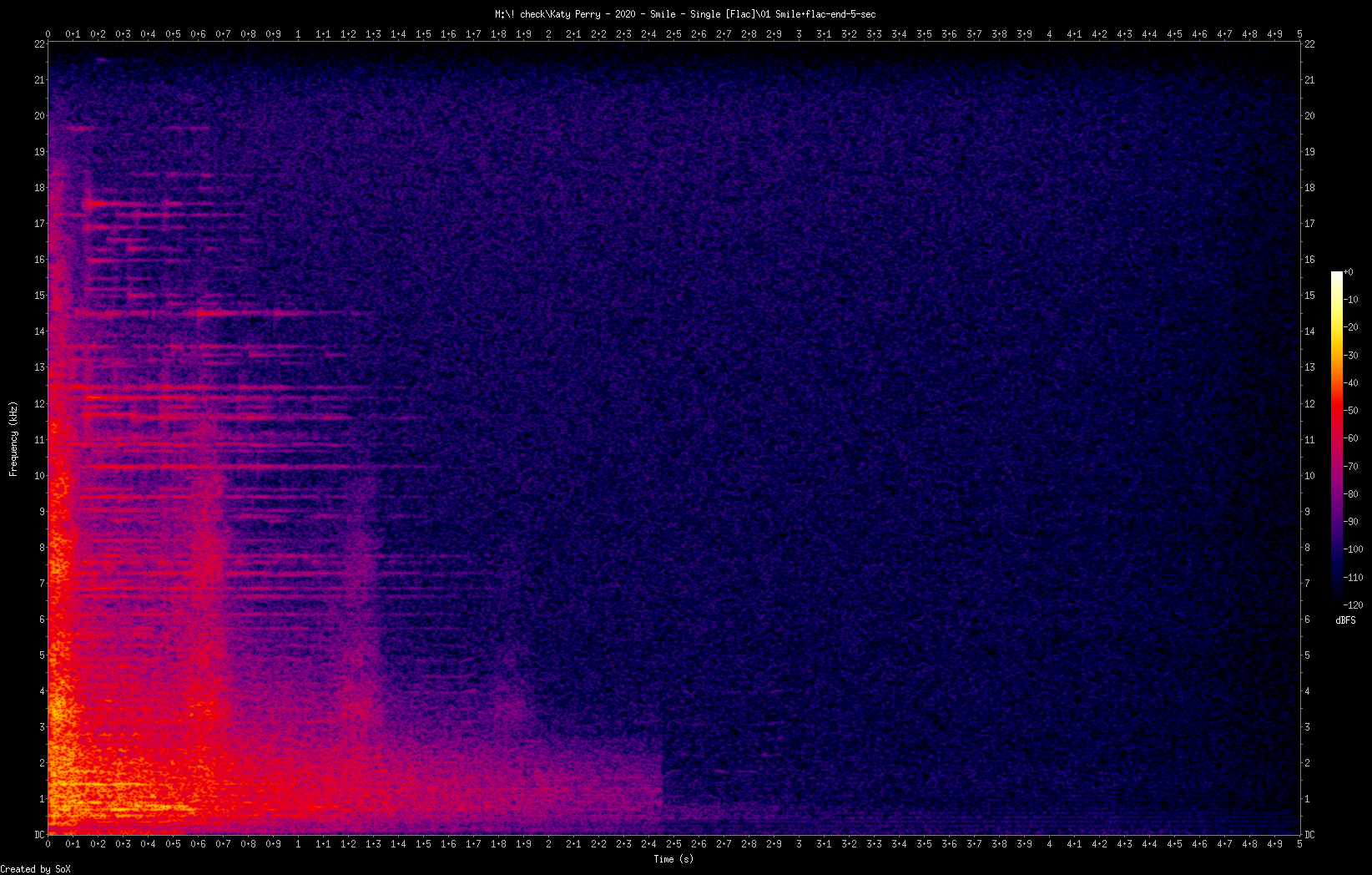Click the "dBFS" label under the color scale
The height and width of the screenshot is (875, 1372).
point(1345,620)
